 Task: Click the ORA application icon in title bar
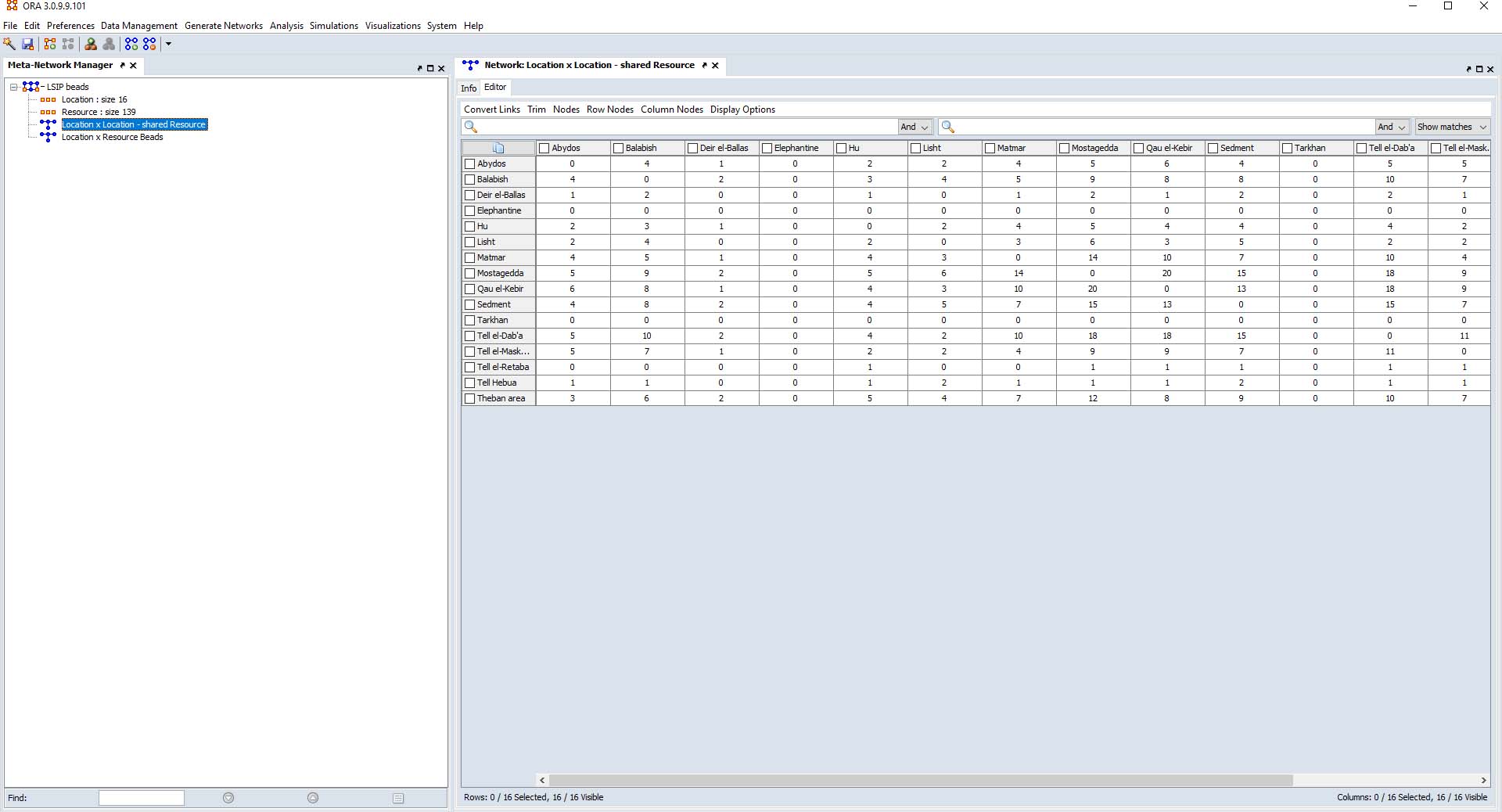tap(12, 5)
